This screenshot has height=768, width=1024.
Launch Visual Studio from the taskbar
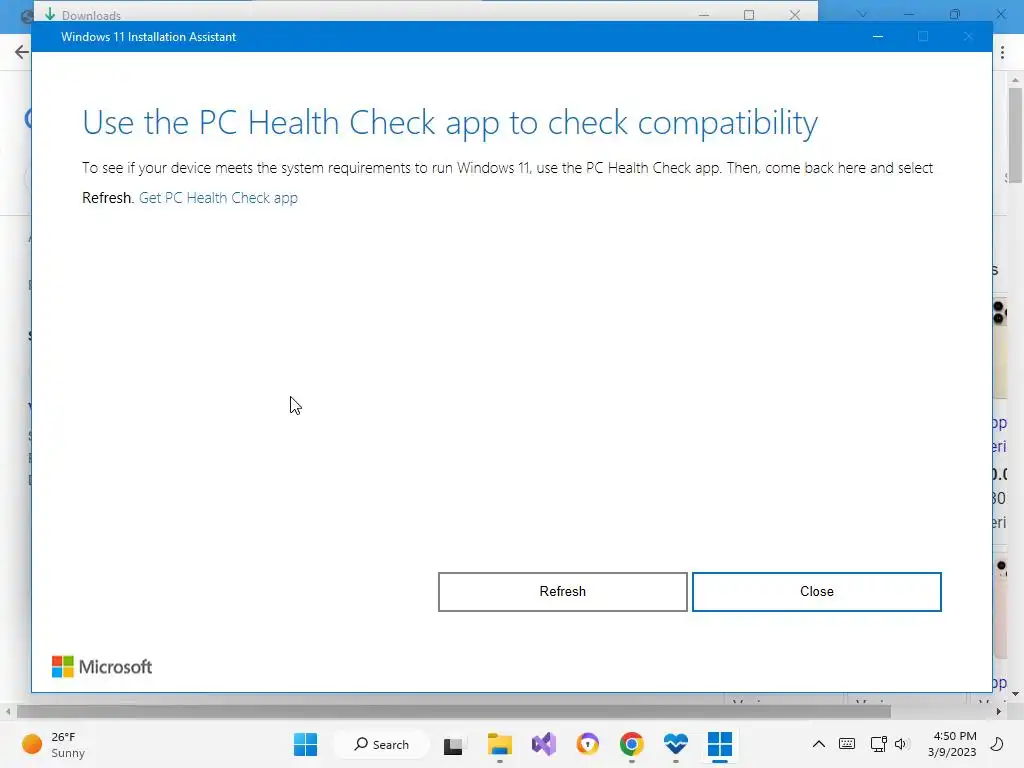(543, 744)
